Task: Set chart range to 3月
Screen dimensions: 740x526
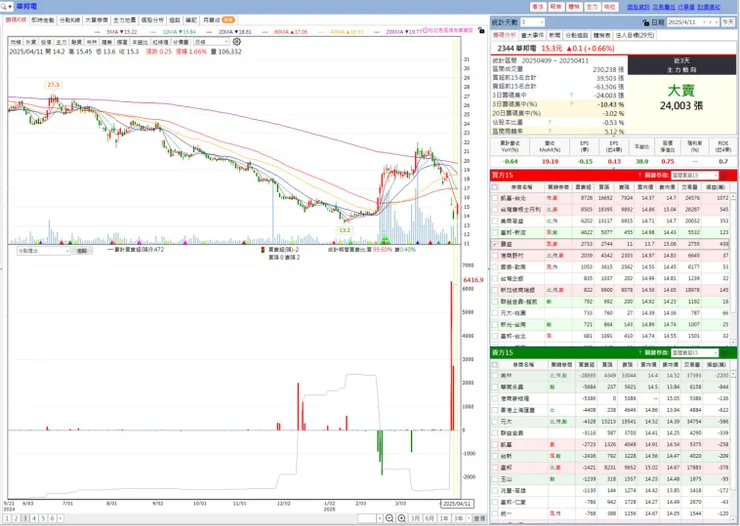Action: (x=415, y=518)
